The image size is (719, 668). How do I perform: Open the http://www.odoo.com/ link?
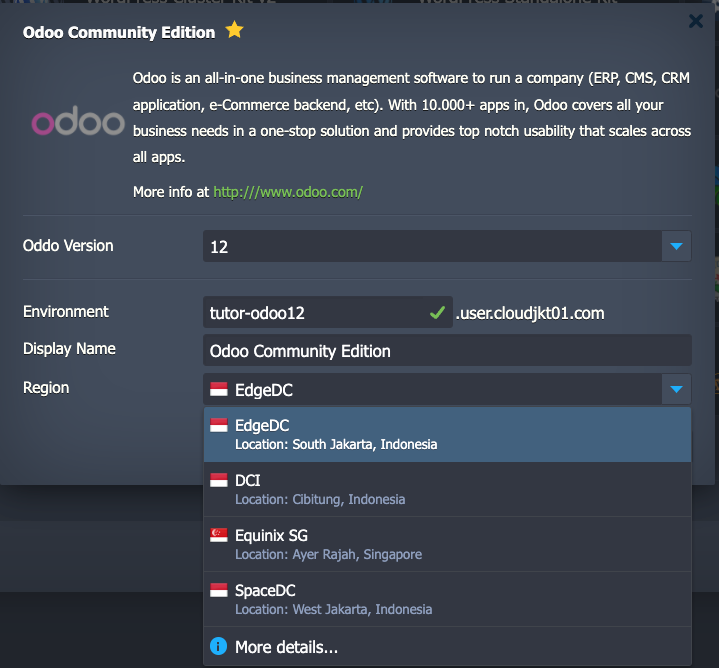[288, 192]
